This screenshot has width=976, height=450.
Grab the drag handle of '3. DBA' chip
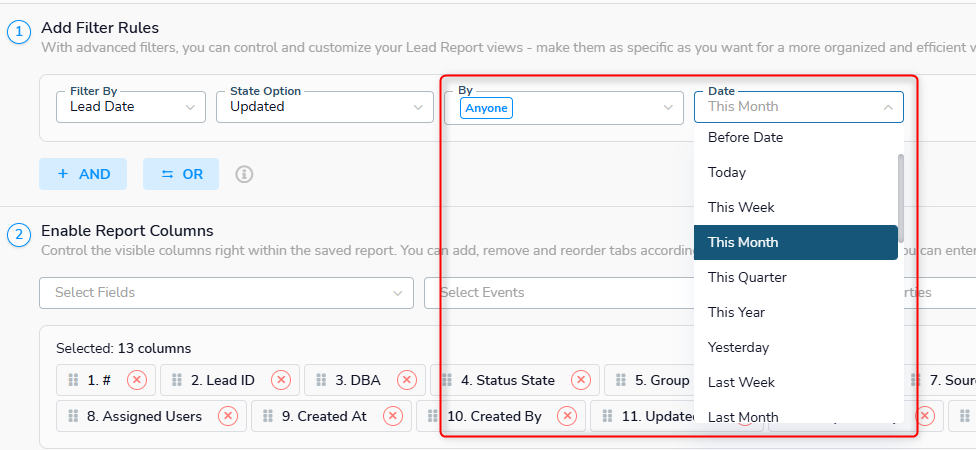tap(321, 380)
